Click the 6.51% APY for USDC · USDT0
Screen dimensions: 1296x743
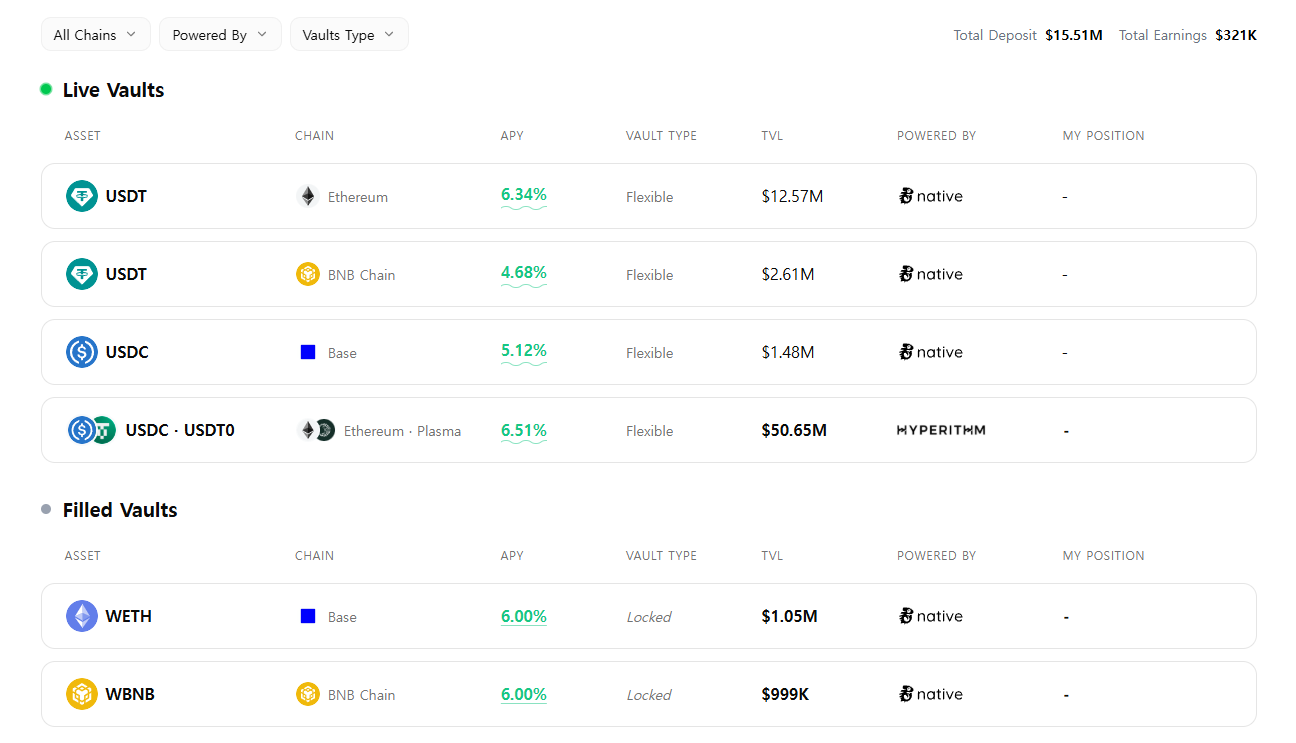click(524, 431)
